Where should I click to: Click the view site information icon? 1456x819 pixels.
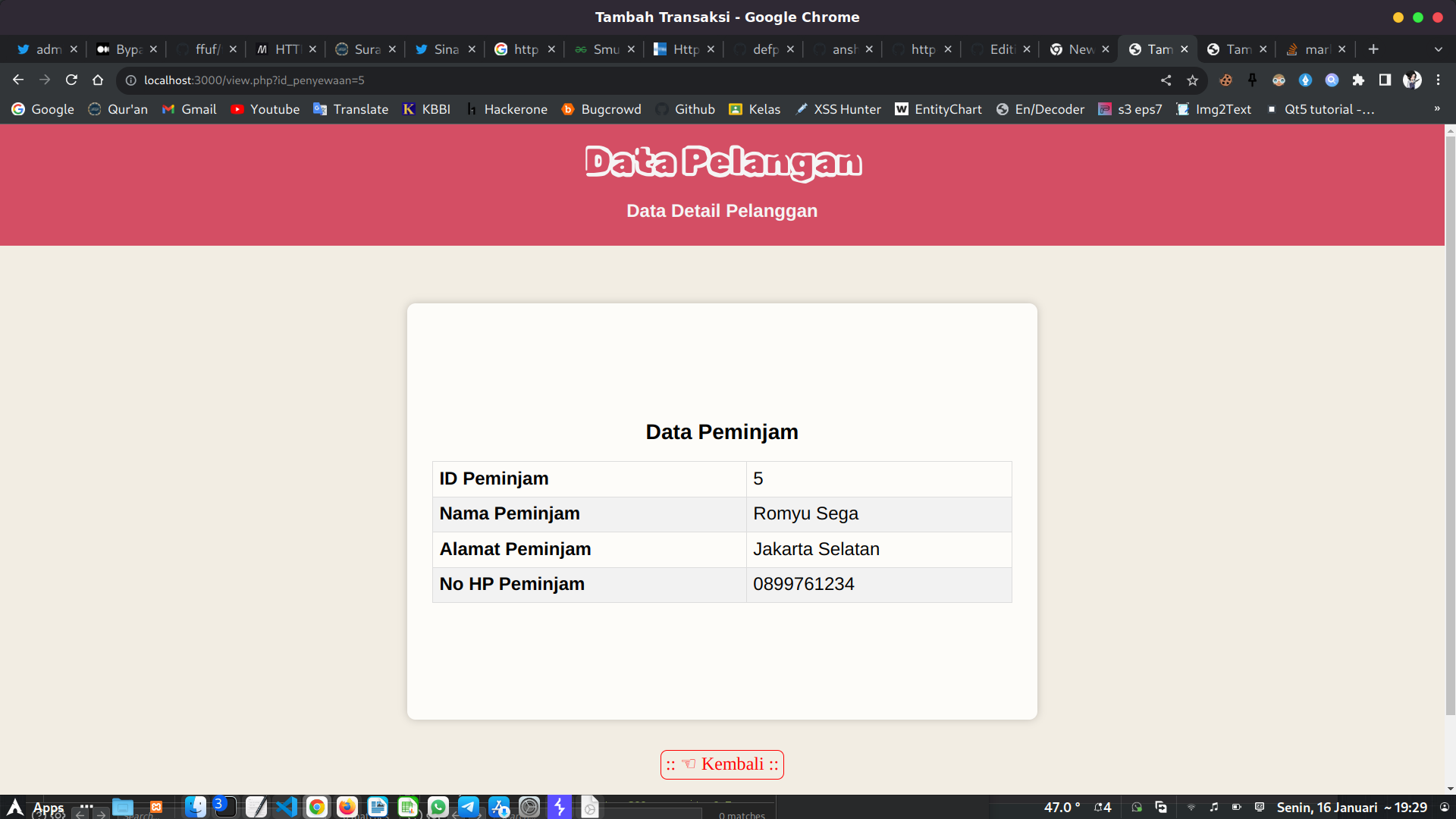point(130,80)
